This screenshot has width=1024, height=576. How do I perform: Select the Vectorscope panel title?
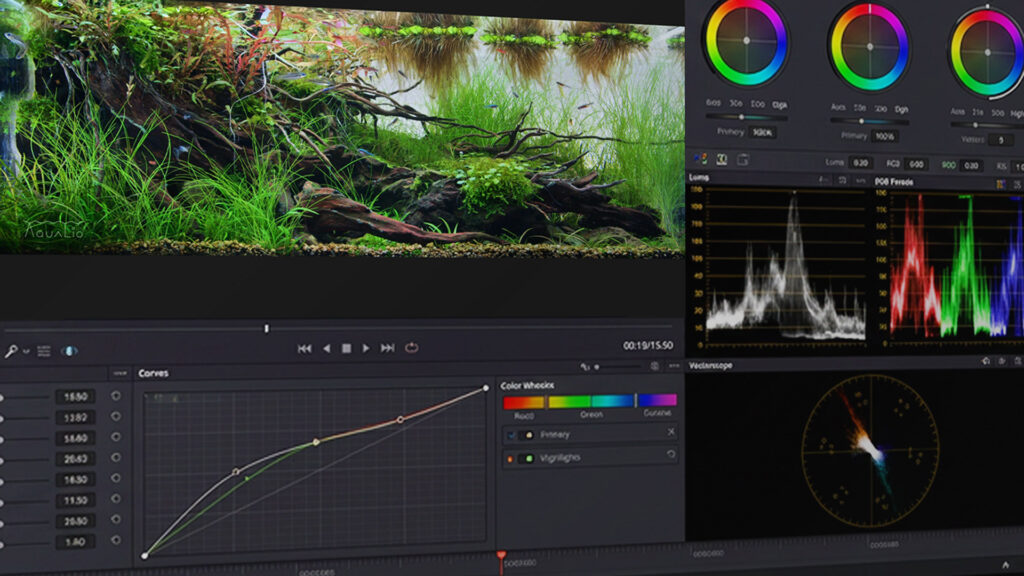[711, 366]
